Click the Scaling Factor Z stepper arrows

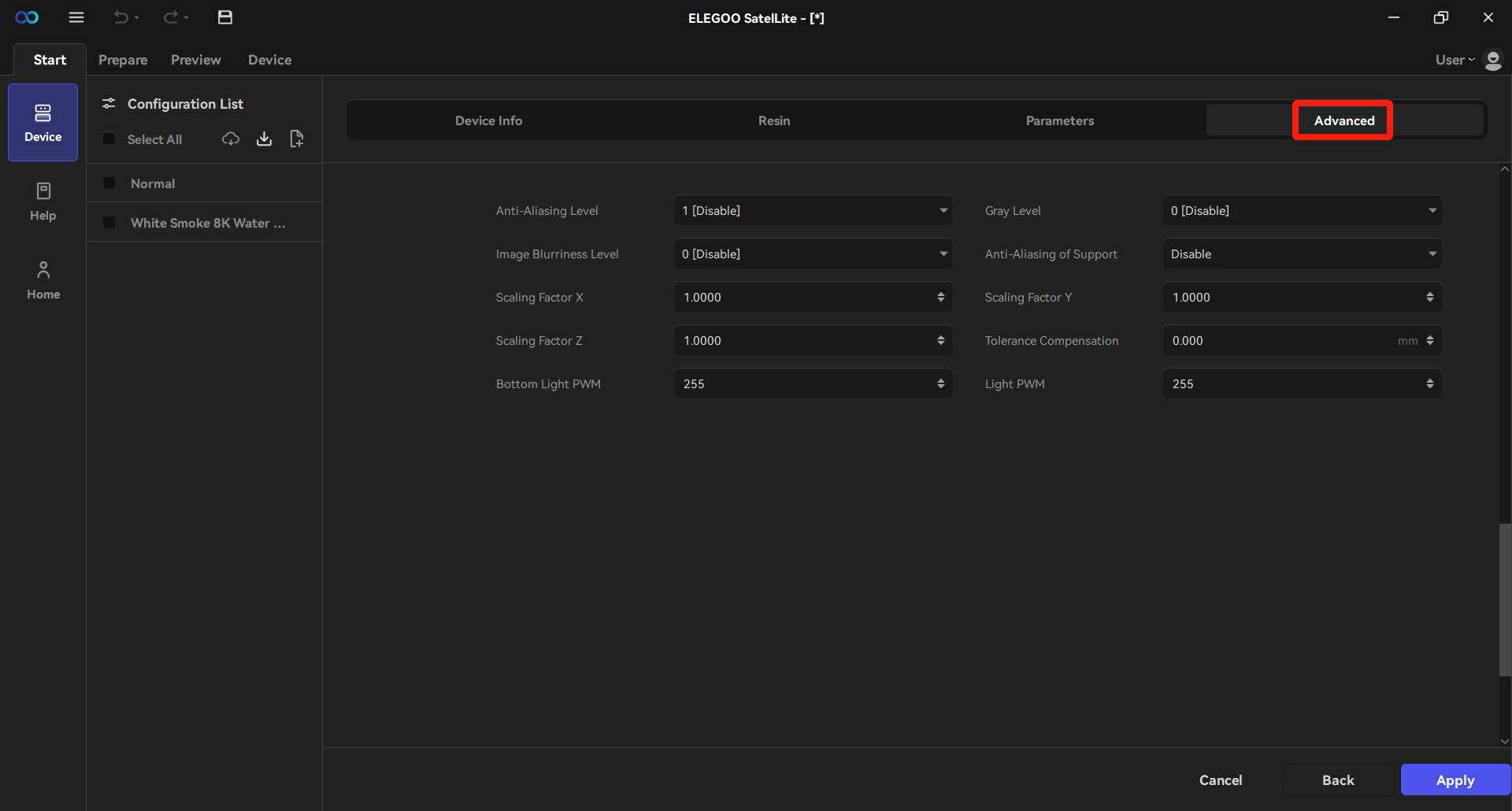[940, 340]
